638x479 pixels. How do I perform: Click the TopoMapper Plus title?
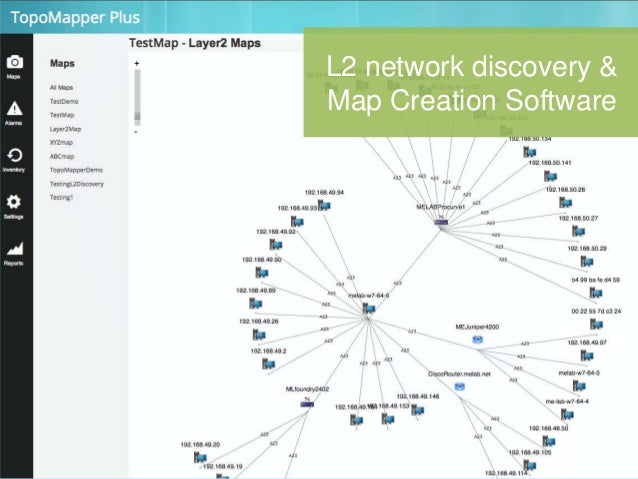tap(75, 17)
